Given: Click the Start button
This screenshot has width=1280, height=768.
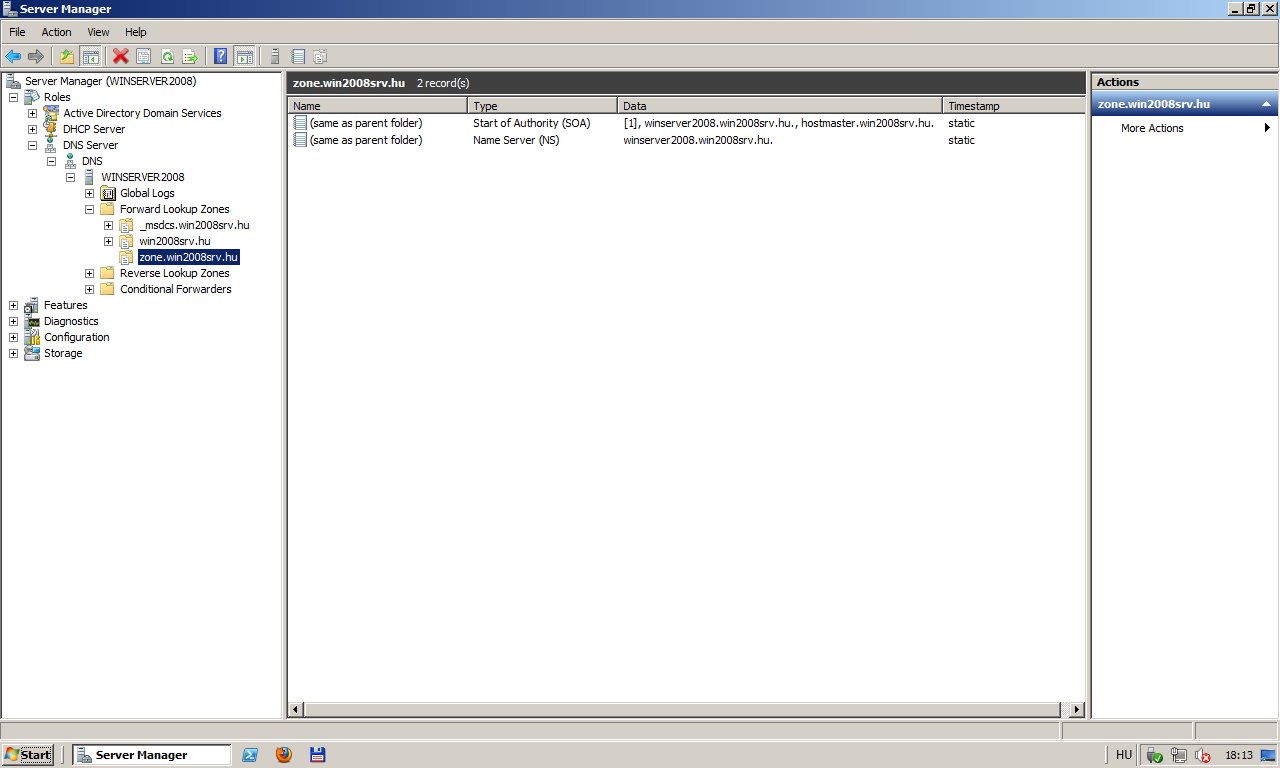Looking at the screenshot, I should (28, 755).
